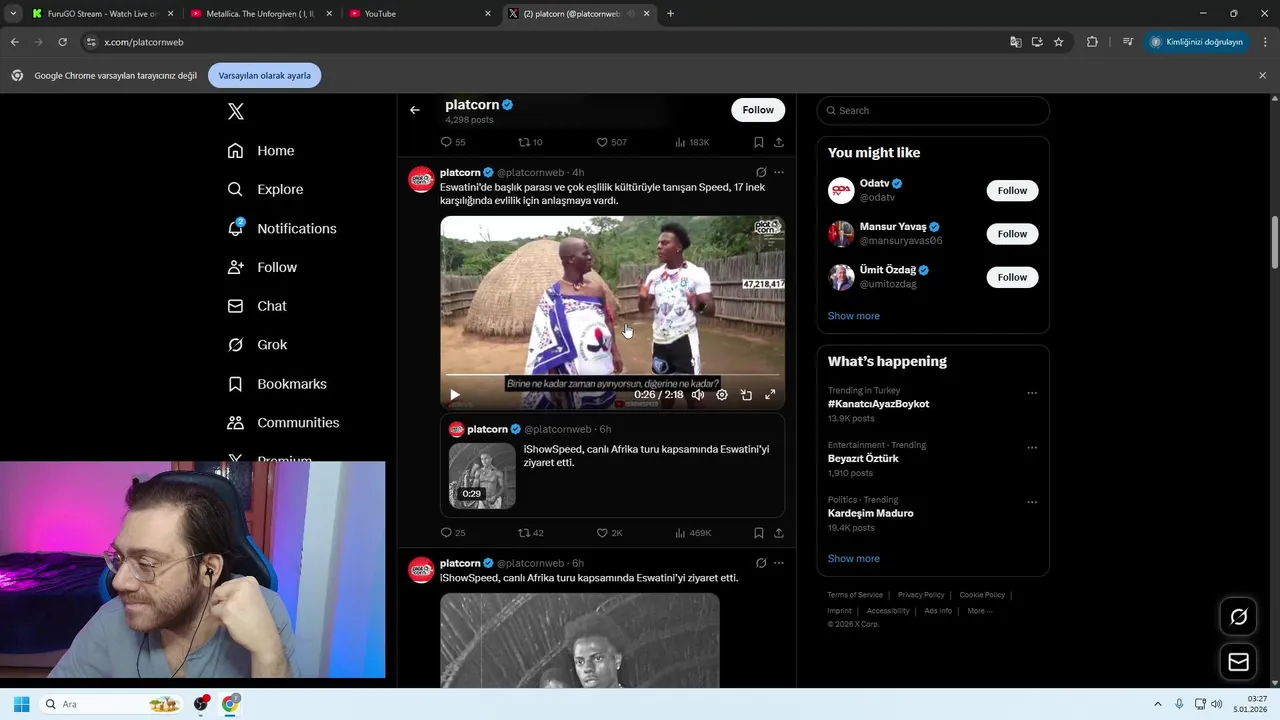The image size is (1280, 720).
Task: Open the video settings gear
Action: click(722, 395)
